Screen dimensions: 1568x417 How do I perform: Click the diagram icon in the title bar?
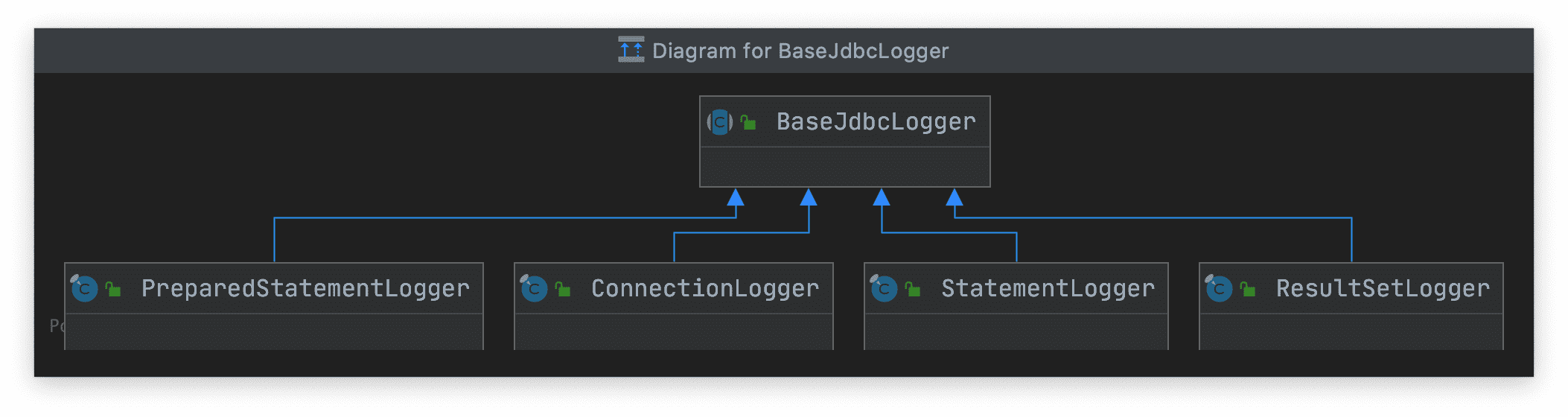(x=631, y=50)
